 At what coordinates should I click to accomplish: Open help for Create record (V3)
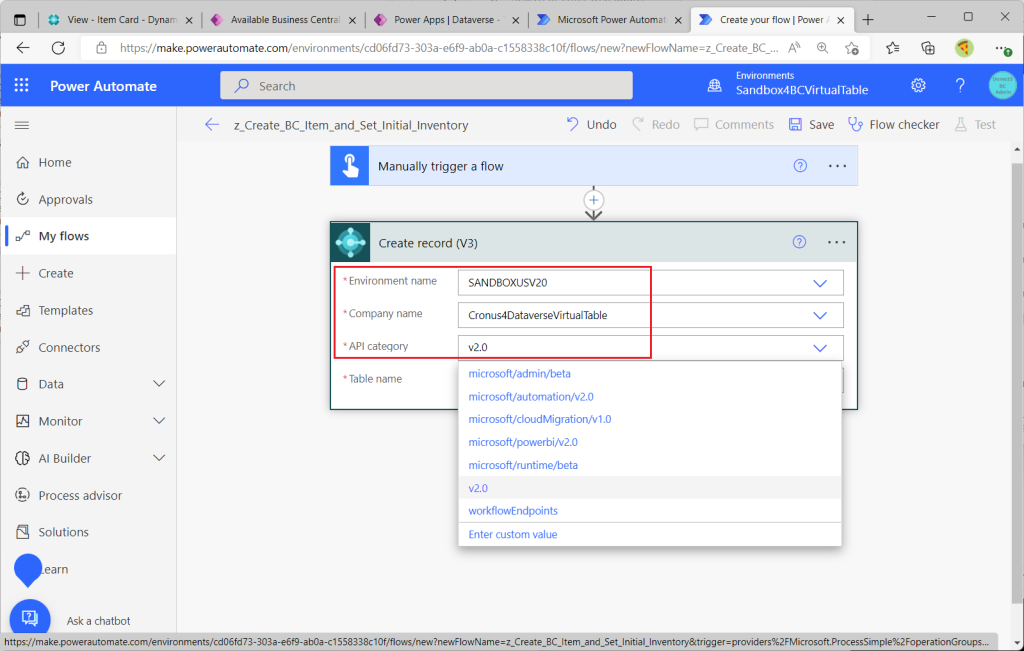coord(799,242)
